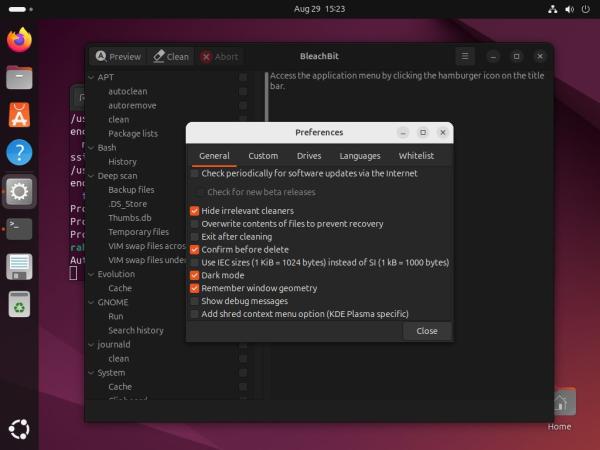600x450 pixels.
Task: Click the Preview toolbar button
Action: [118, 57]
